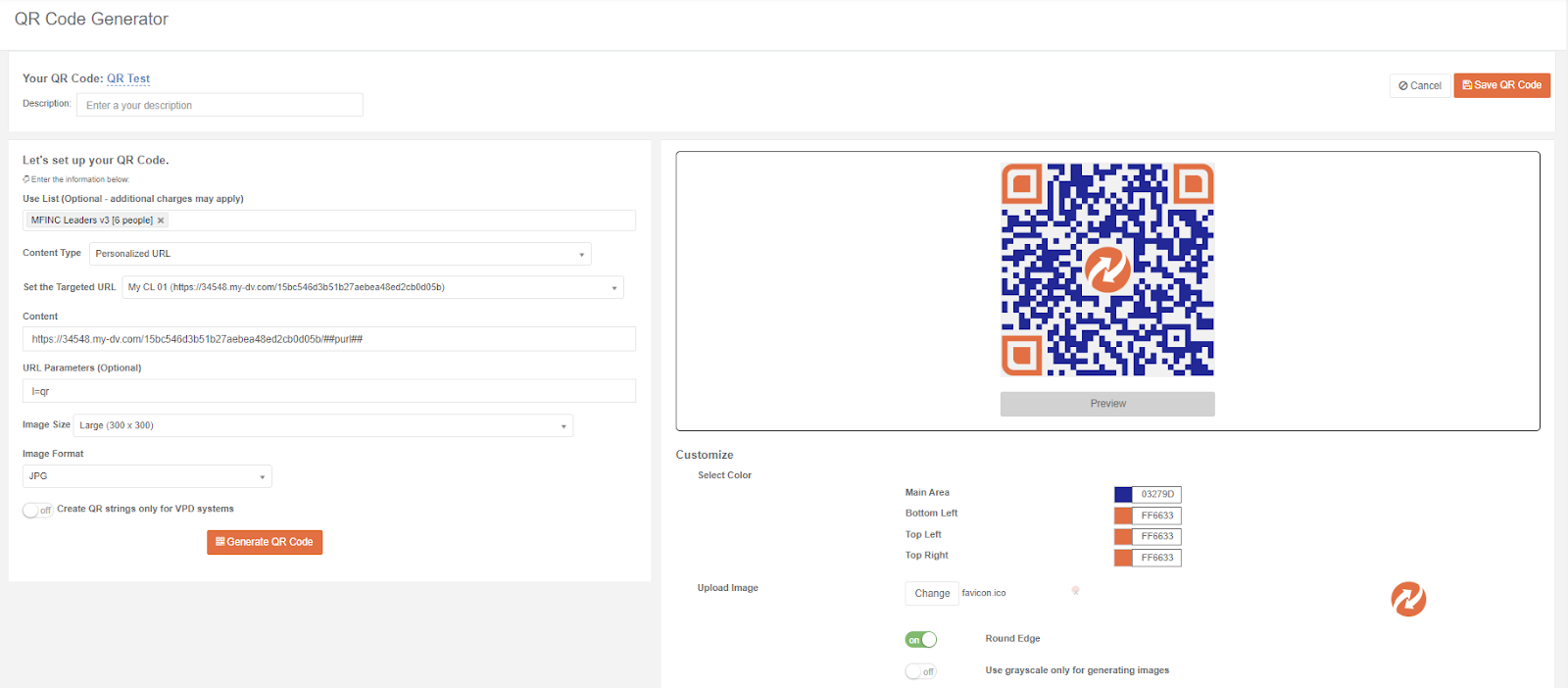This screenshot has height=688, width=1568.
Task: Open the QR Test name link
Action: point(128,78)
